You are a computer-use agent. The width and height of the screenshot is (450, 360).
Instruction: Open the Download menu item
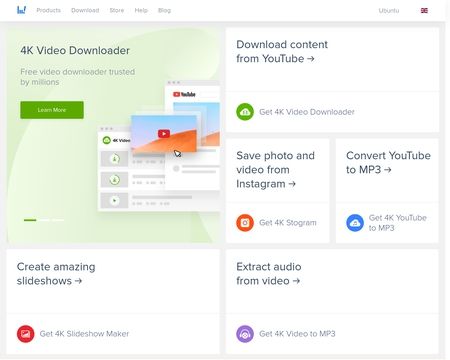pyautogui.click(x=85, y=10)
